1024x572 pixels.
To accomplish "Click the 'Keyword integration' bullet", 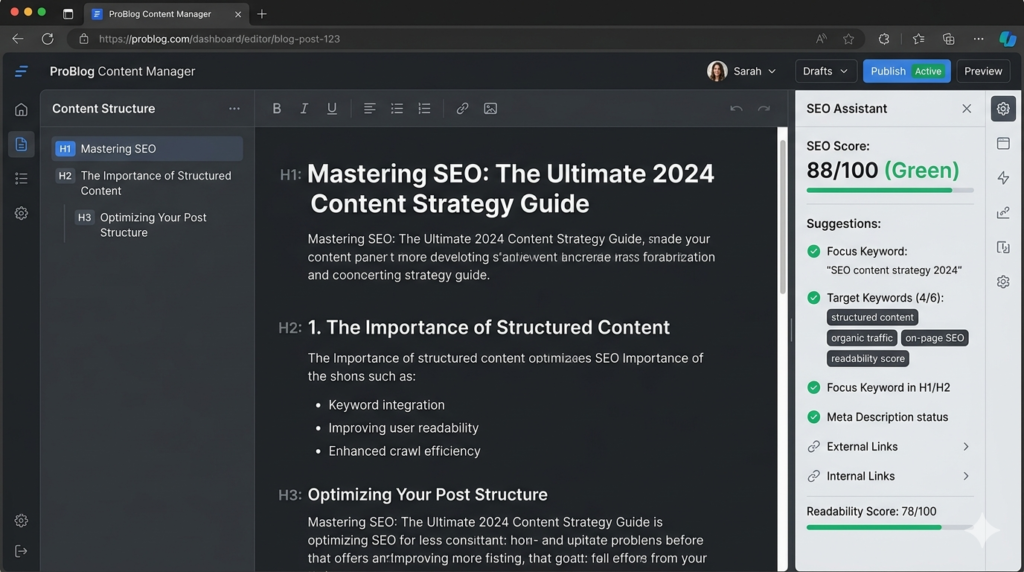I will click(386, 405).
